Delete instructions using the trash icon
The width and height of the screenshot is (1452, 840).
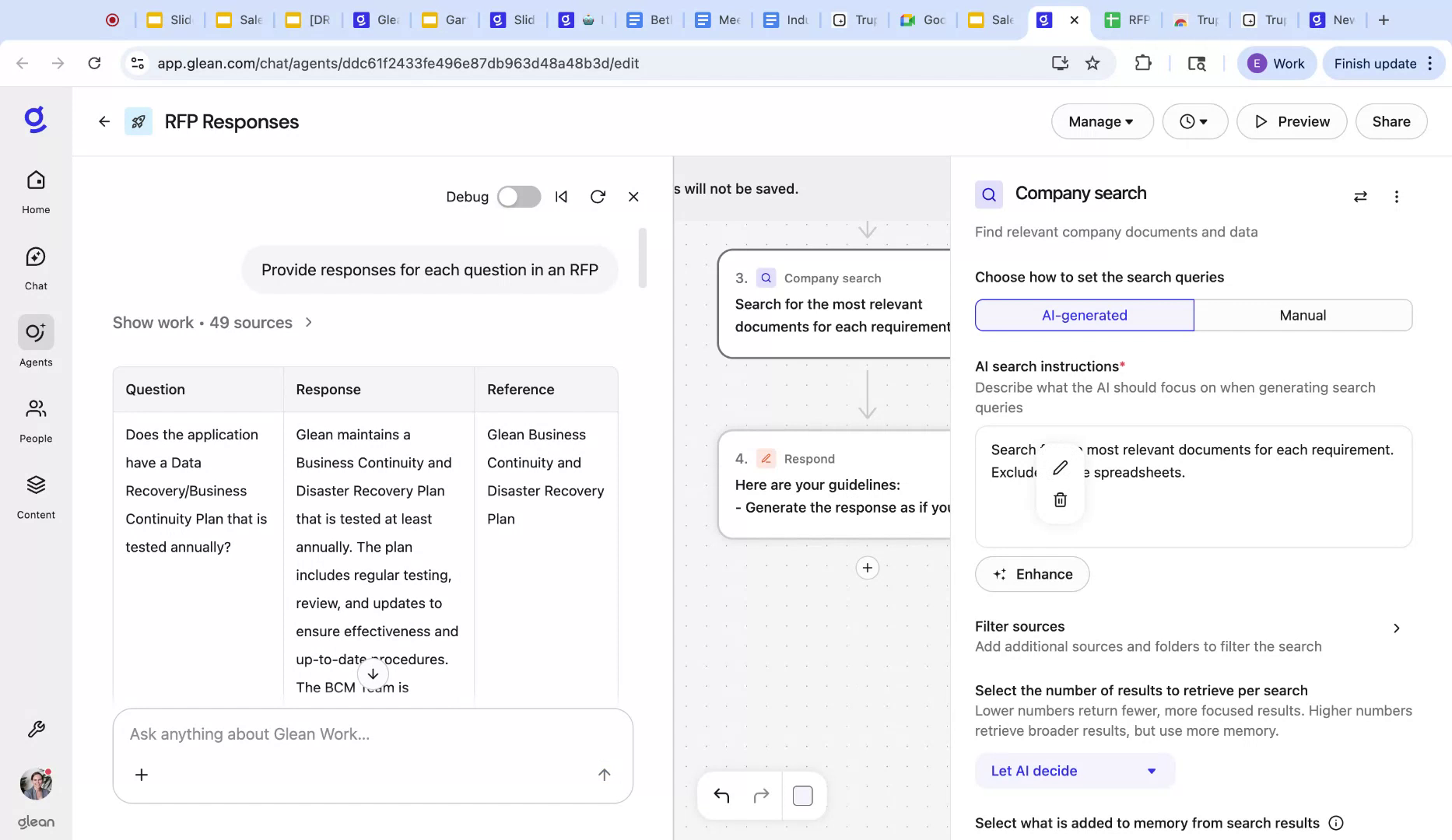pos(1059,499)
